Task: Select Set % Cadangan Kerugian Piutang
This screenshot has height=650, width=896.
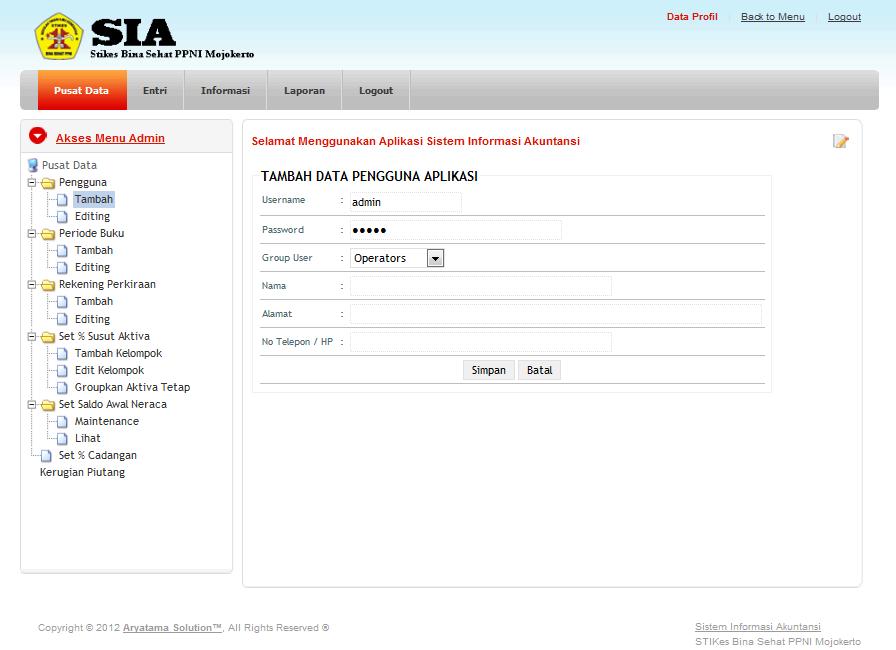Action: pyautogui.click(x=89, y=464)
